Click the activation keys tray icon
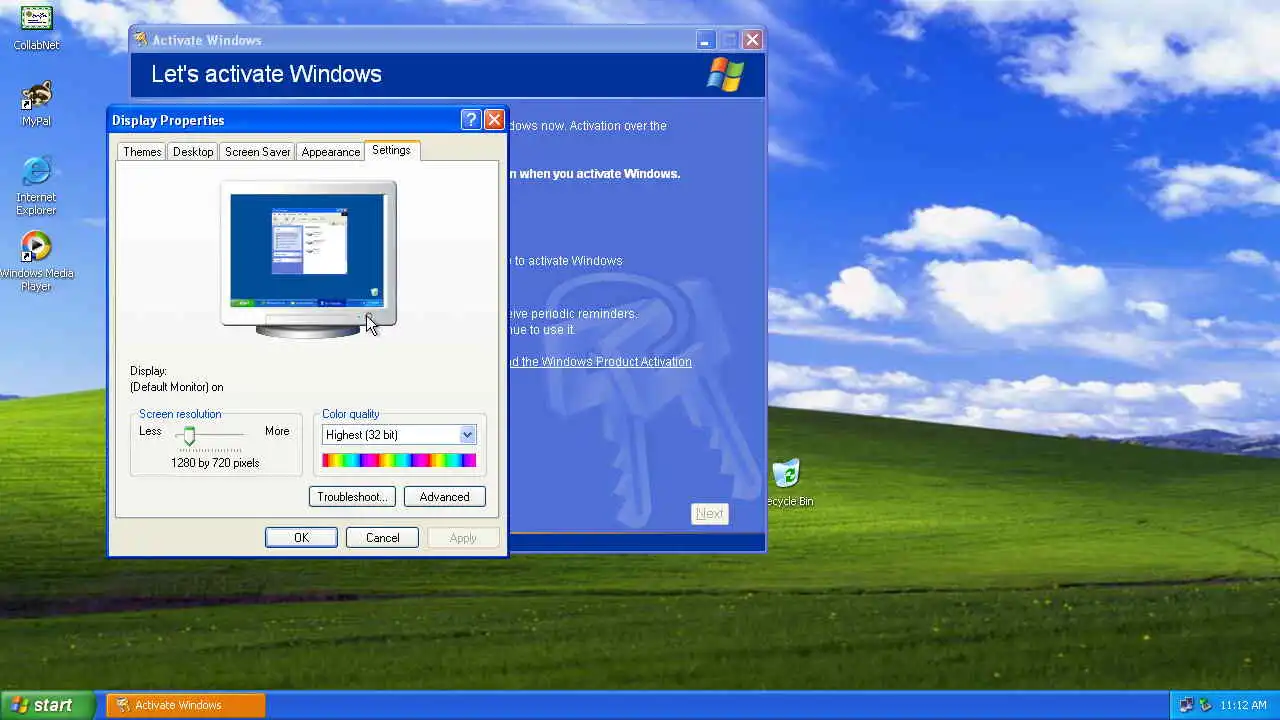The height and width of the screenshot is (720, 1280). (x=1204, y=705)
